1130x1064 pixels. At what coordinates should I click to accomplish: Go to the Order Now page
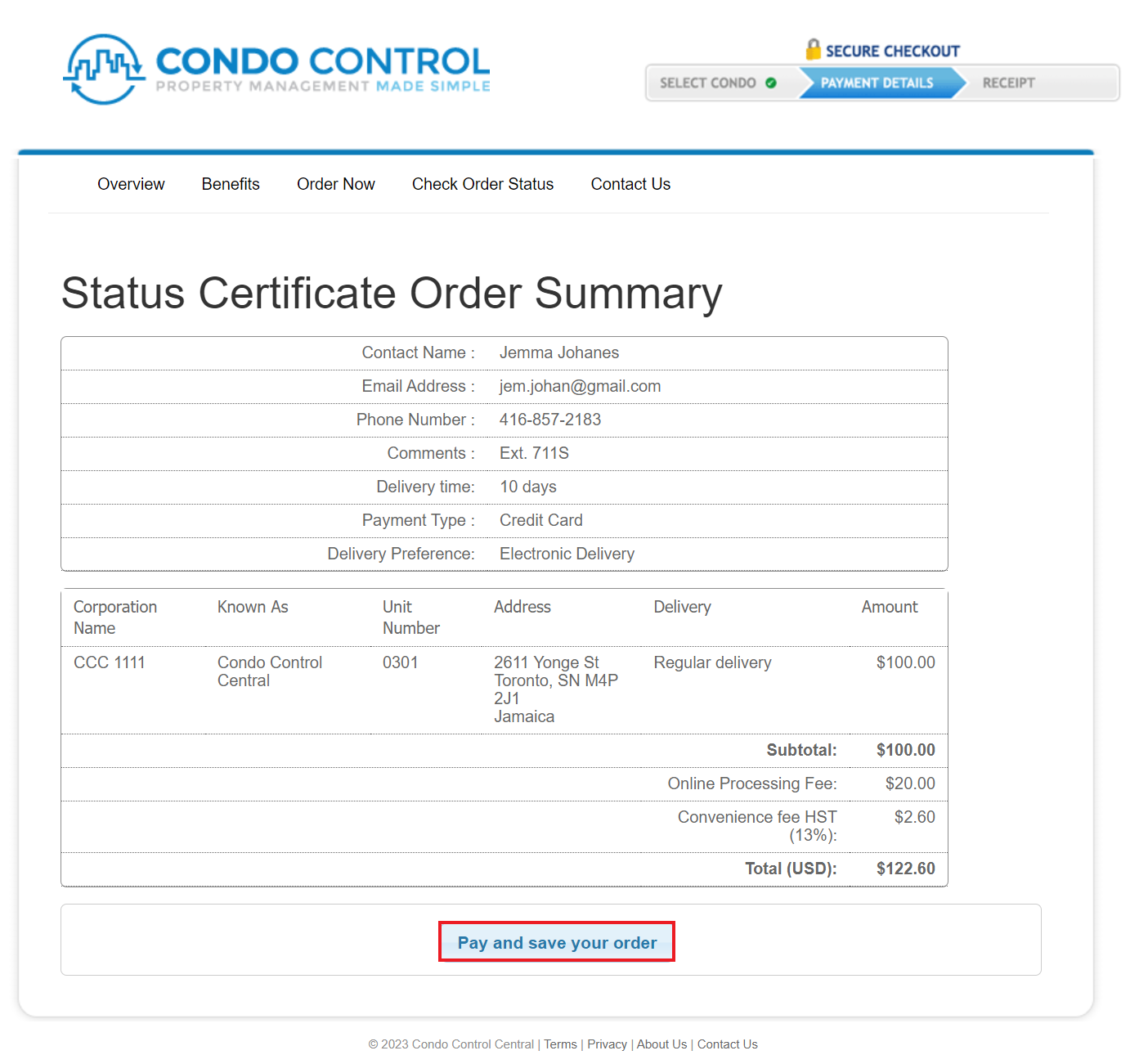click(335, 184)
